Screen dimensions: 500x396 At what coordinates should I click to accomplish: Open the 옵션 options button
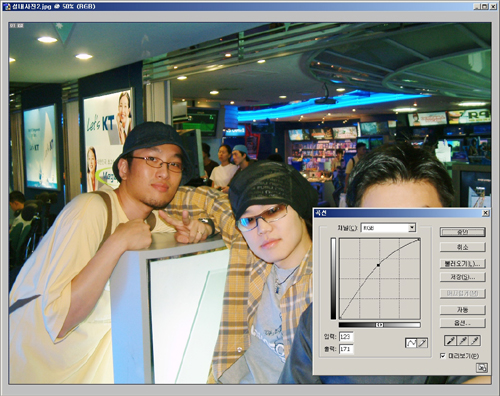click(463, 323)
